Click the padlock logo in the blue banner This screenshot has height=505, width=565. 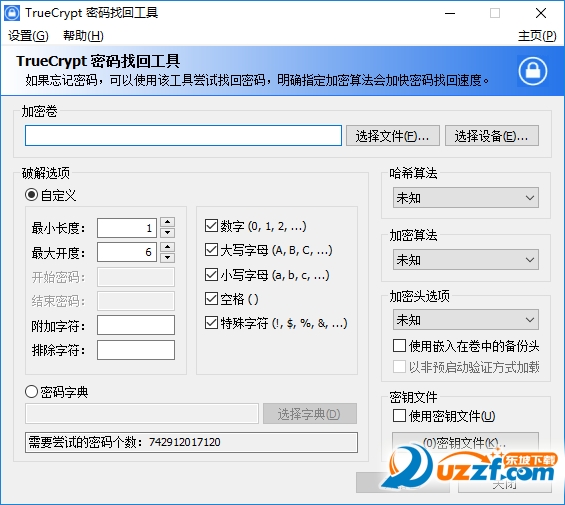pyautogui.click(x=533, y=71)
